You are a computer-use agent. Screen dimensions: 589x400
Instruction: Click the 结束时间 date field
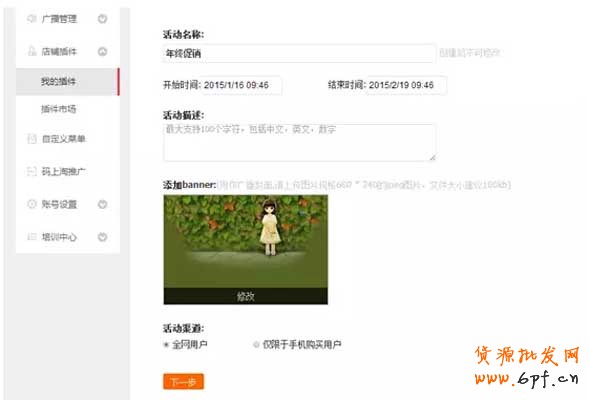(407, 85)
